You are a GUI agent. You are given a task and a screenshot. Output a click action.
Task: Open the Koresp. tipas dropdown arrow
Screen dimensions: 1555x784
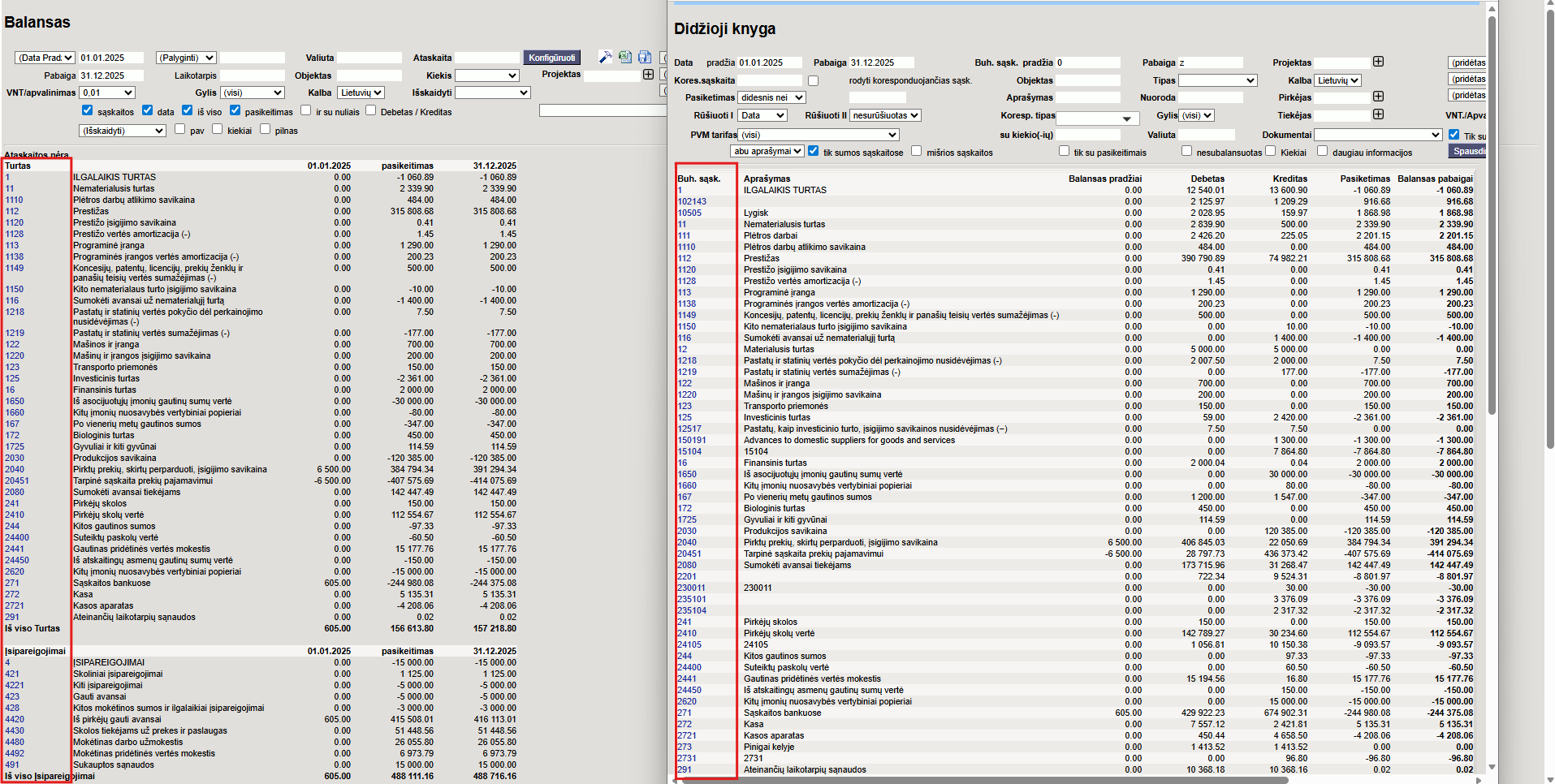[x=1126, y=119]
